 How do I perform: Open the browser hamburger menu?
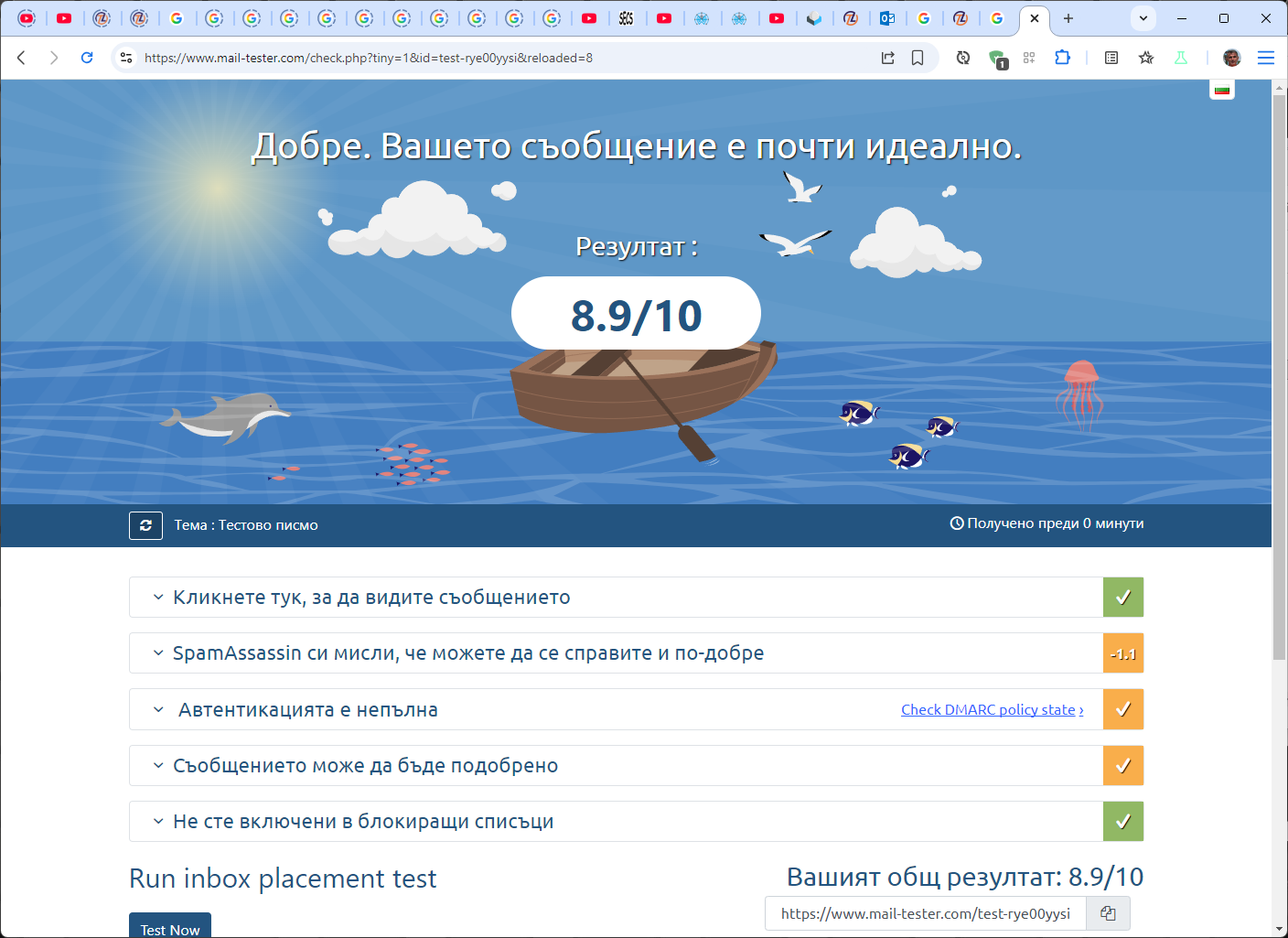[x=1266, y=58]
